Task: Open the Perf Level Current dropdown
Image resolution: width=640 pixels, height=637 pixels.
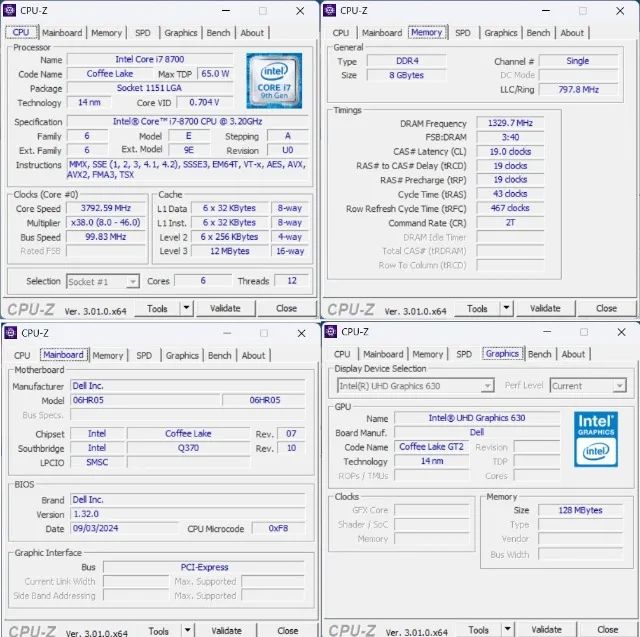Action: click(588, 386)
